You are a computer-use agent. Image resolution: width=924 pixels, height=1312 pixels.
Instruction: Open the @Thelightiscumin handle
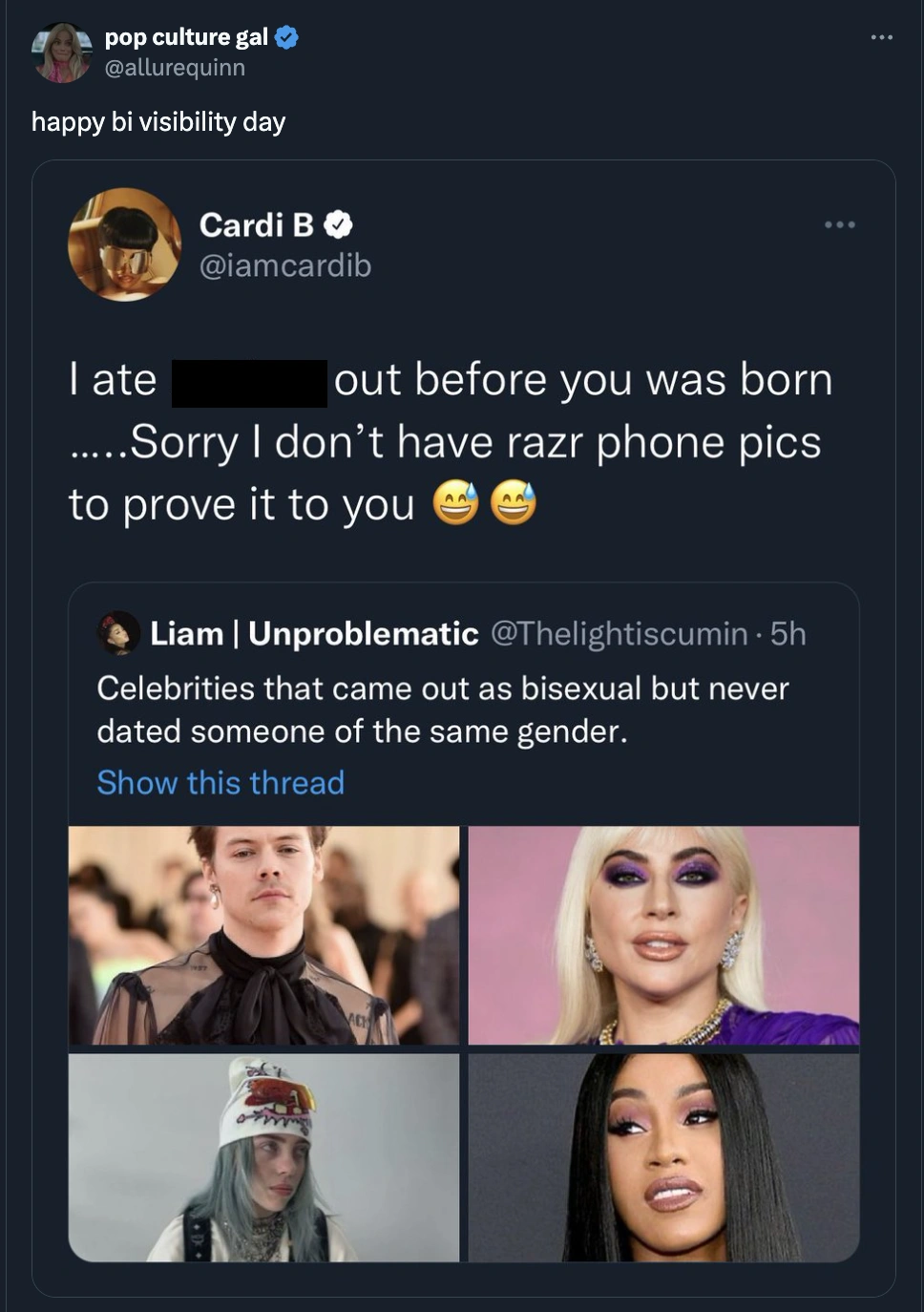619,634
